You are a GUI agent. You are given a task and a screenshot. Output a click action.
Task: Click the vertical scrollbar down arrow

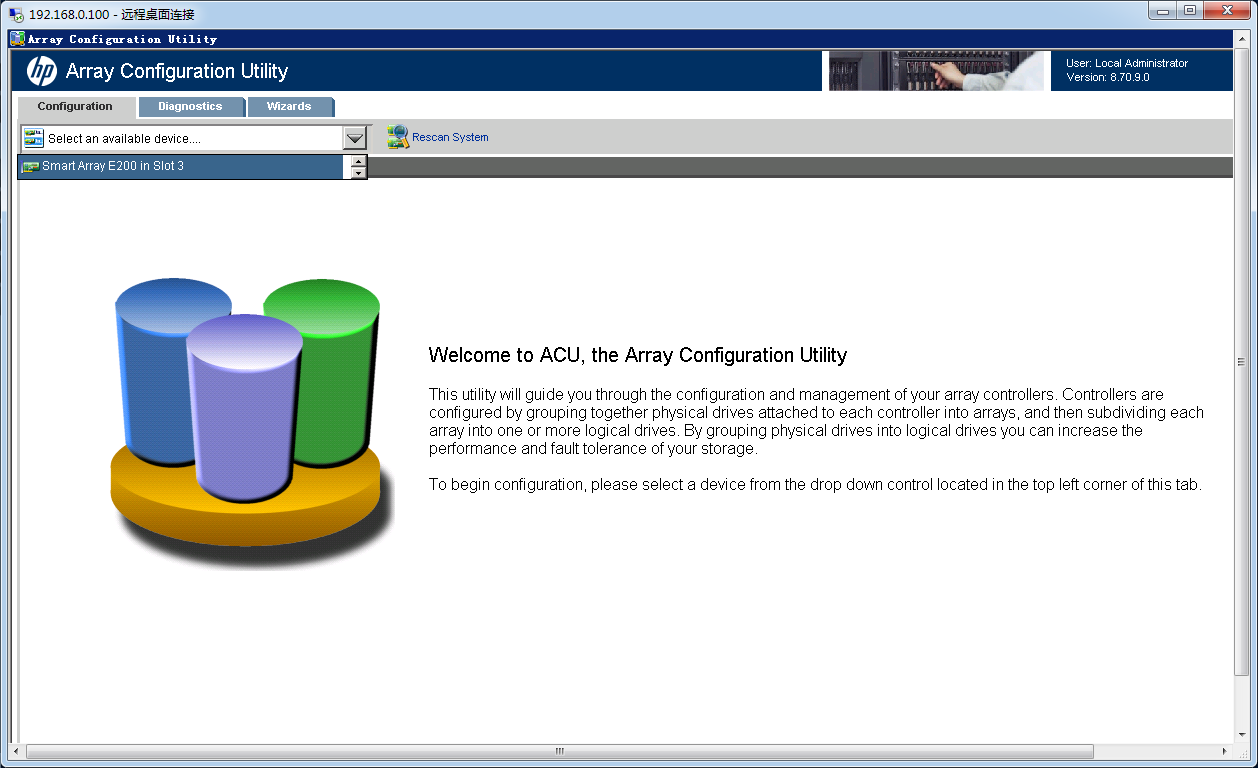1241,736
